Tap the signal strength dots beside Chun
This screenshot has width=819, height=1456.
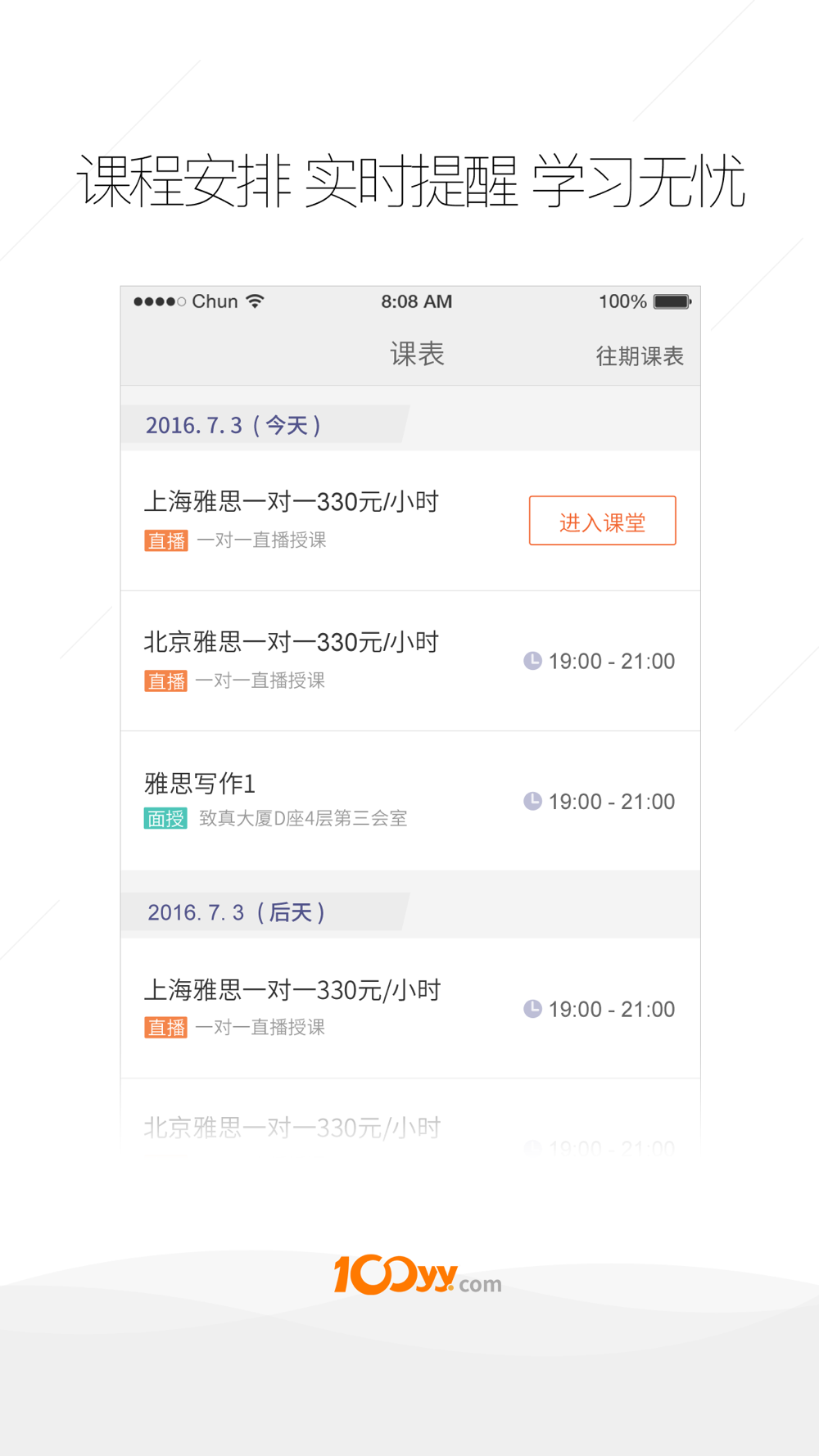[x=159, y=301]
